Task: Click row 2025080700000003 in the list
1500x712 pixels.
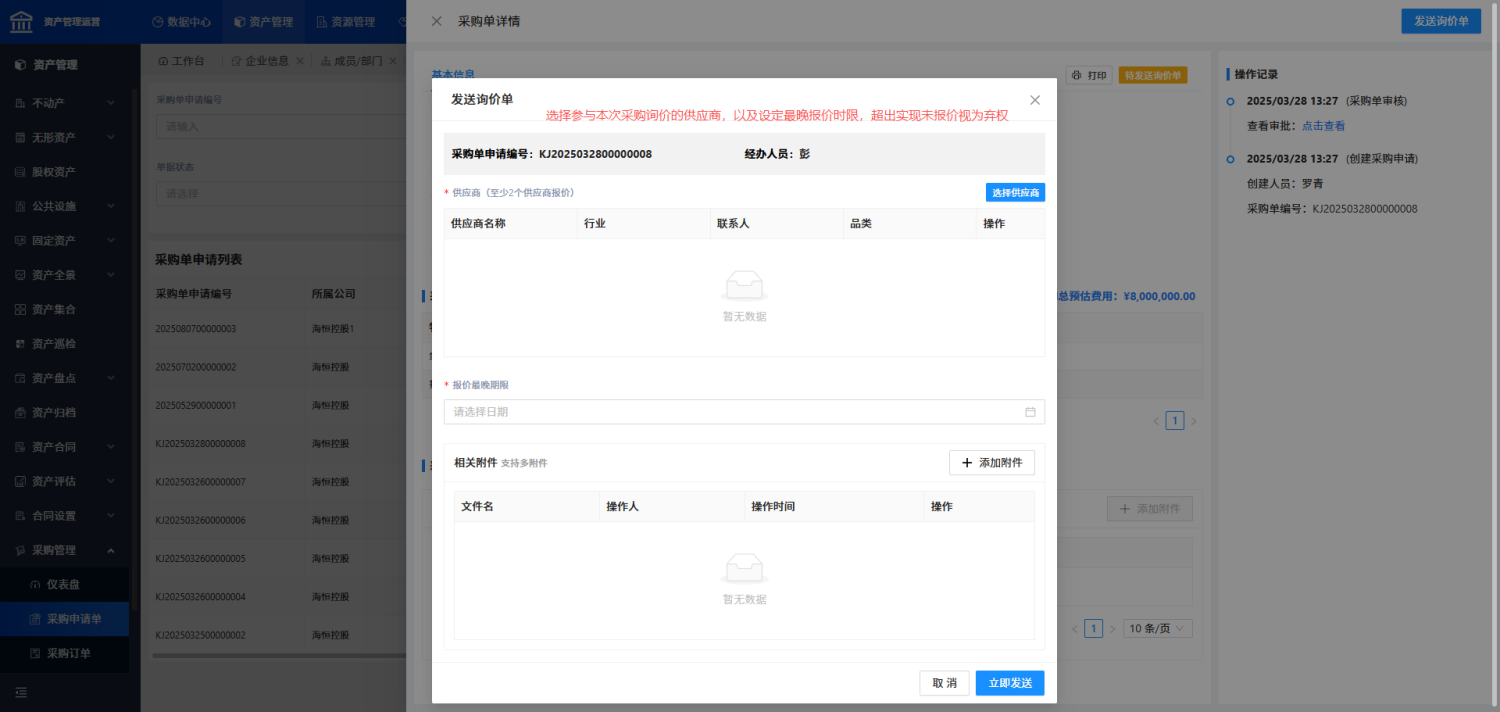Action: point(278,329)
